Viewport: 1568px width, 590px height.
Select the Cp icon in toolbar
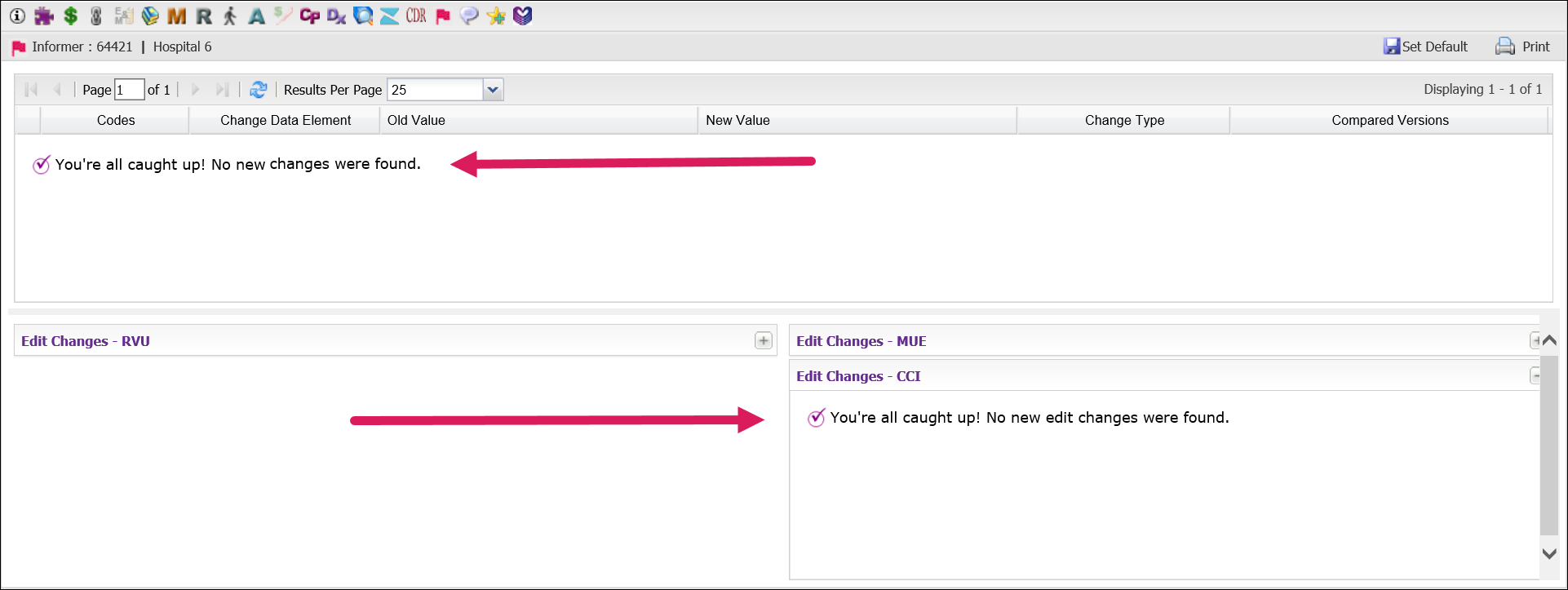coord(309,16)
